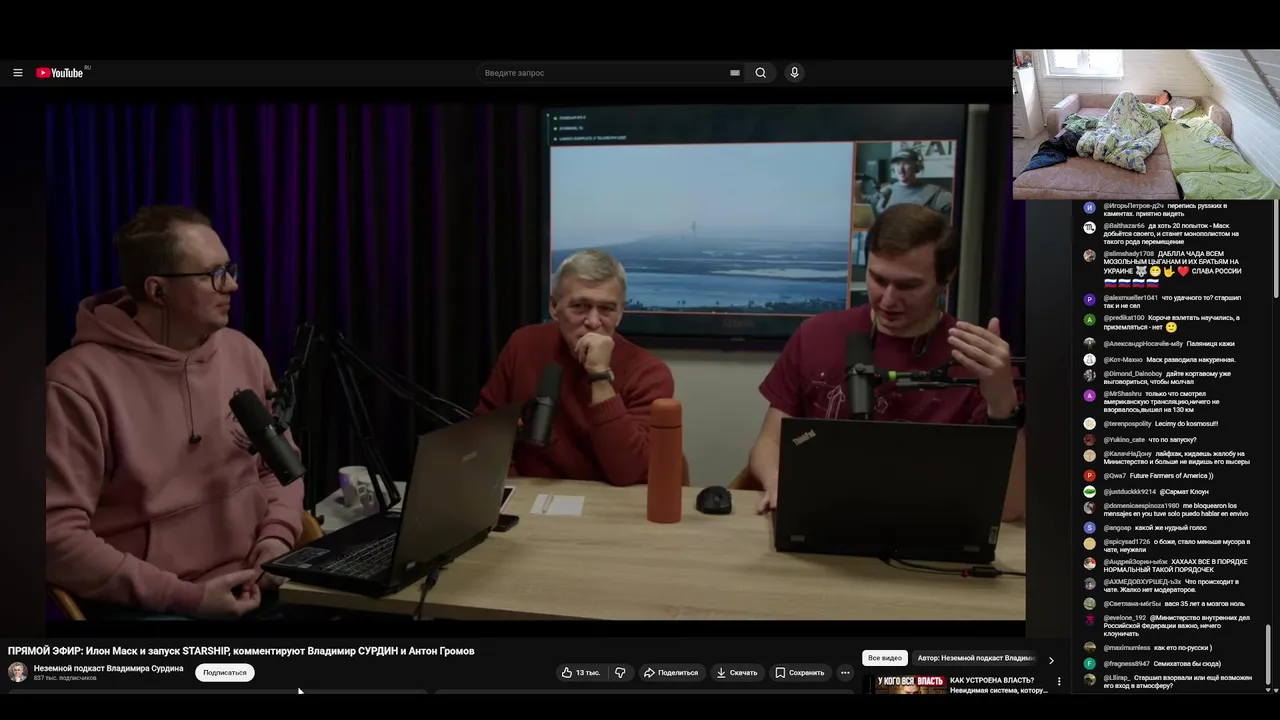Open 'Неземной подкаст Владимира Сурдина' channel link

108,668
